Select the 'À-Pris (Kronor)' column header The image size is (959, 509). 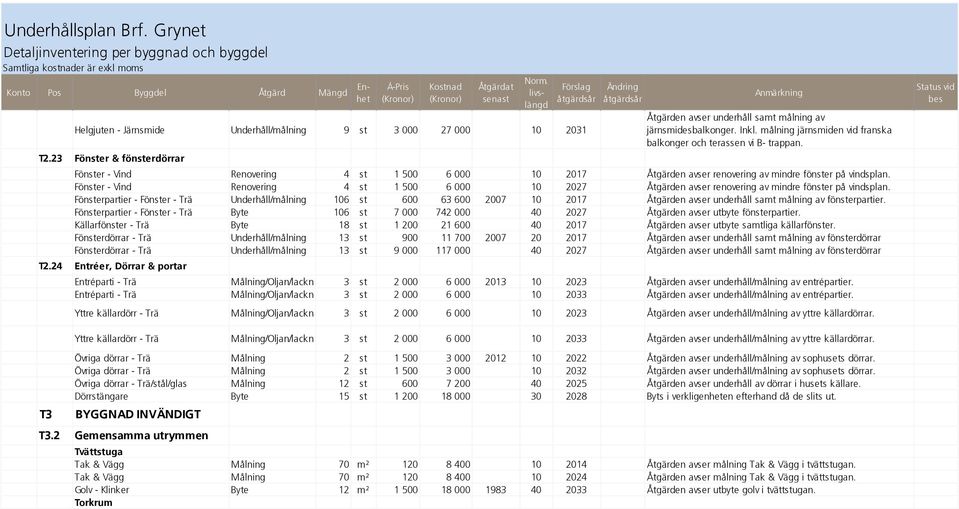click(398, 93)
